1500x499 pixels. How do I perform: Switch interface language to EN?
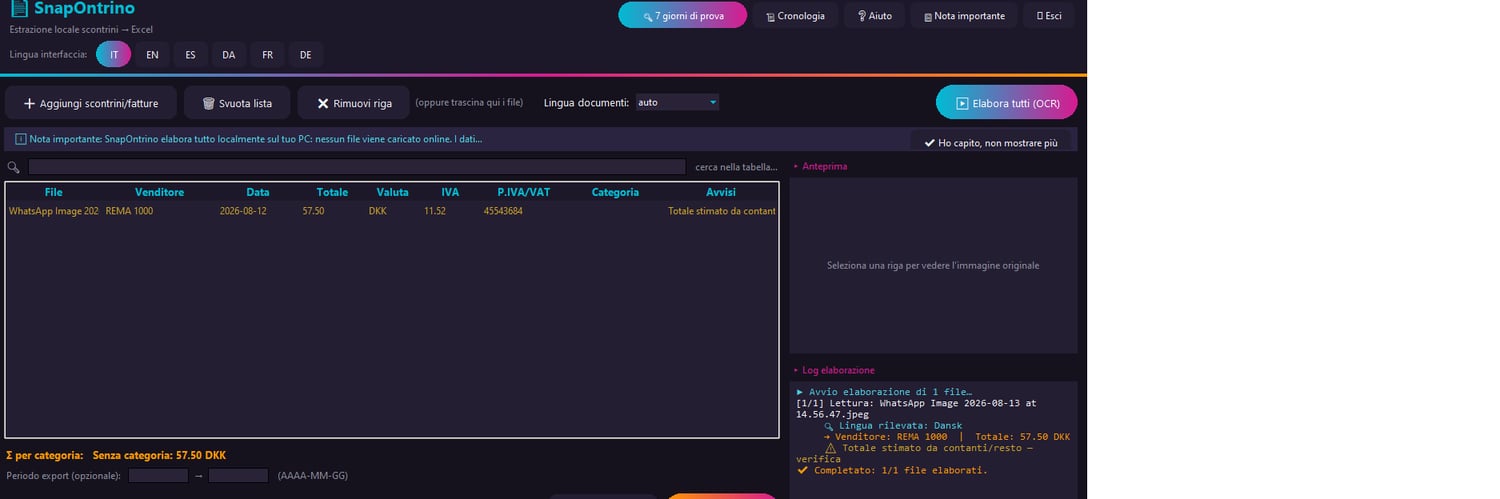(152, 55)
